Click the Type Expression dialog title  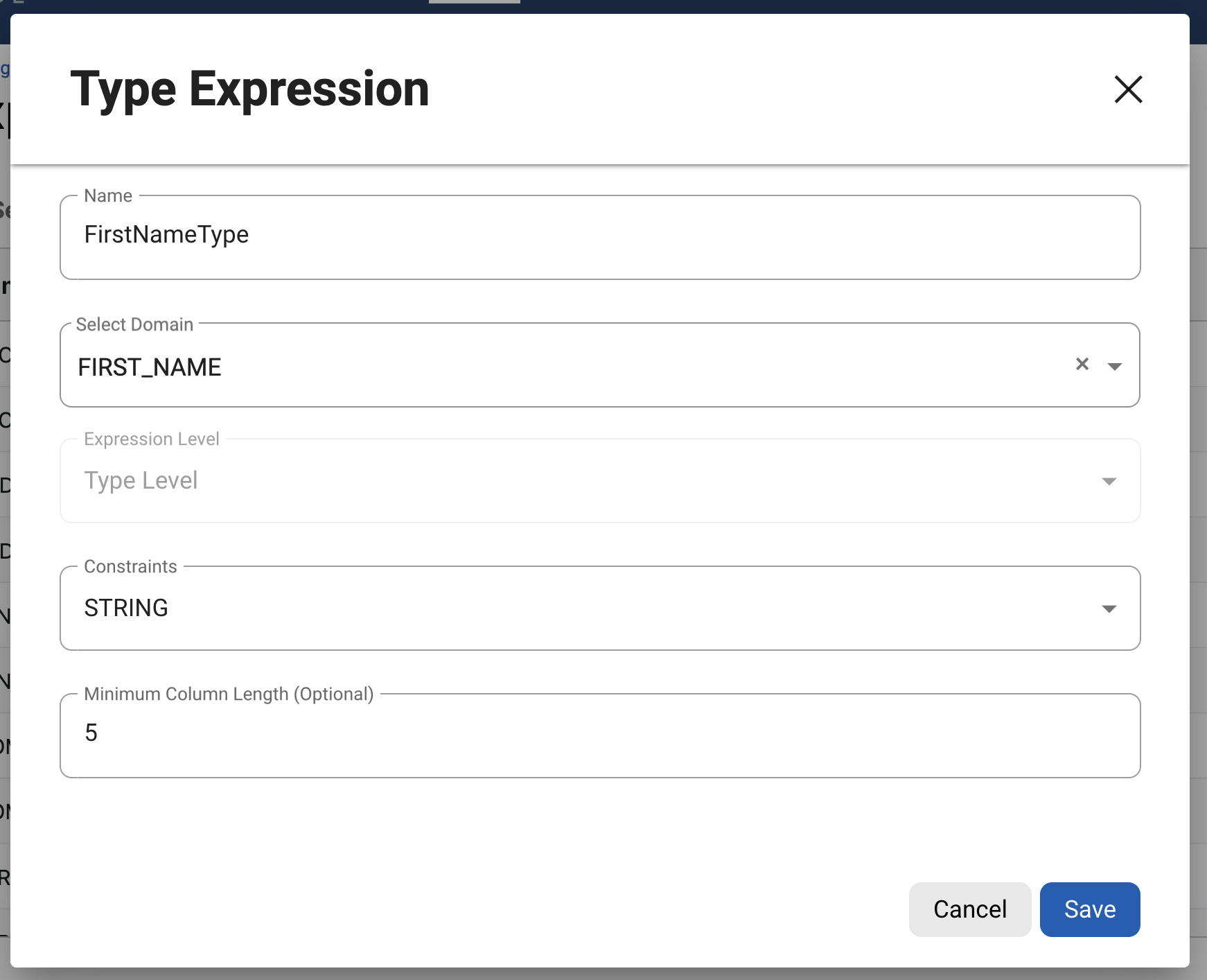249,89
